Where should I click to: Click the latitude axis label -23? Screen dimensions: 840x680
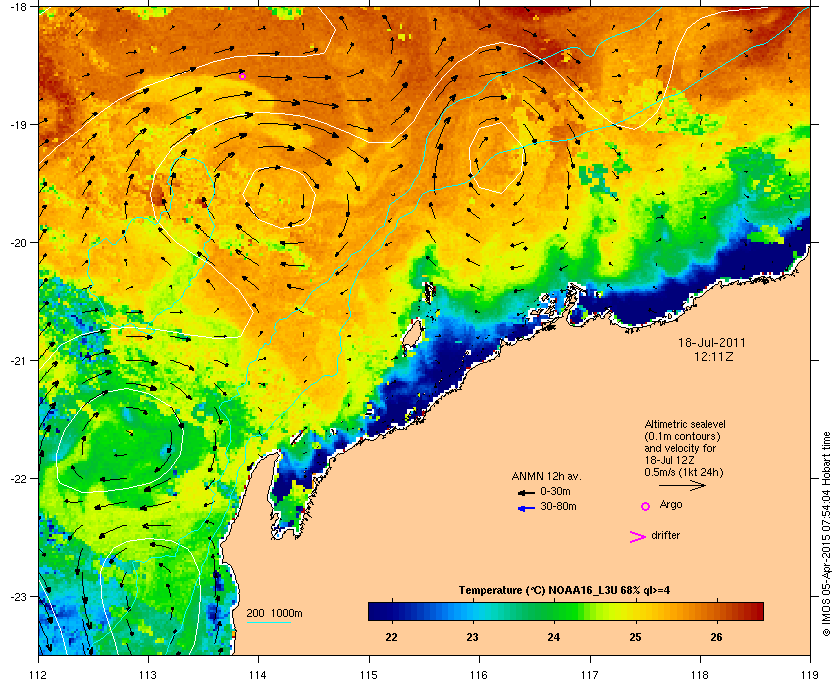pyautogui.click(x=18, y=596)
